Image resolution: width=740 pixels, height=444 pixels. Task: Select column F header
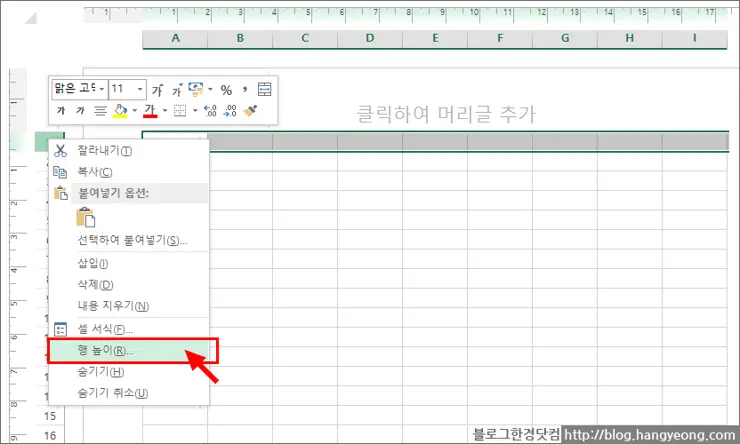pyautogui.click(x=500, y=39)
